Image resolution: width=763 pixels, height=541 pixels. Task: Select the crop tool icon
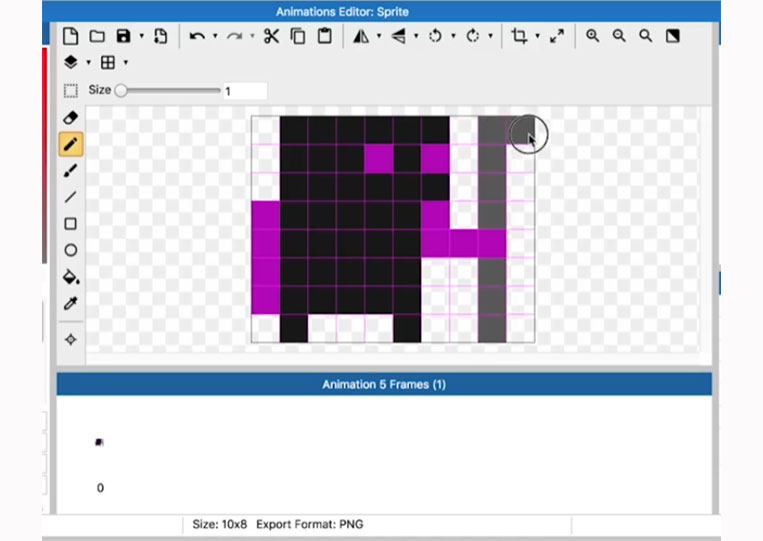pyautogui.click(x=519, y=36)
